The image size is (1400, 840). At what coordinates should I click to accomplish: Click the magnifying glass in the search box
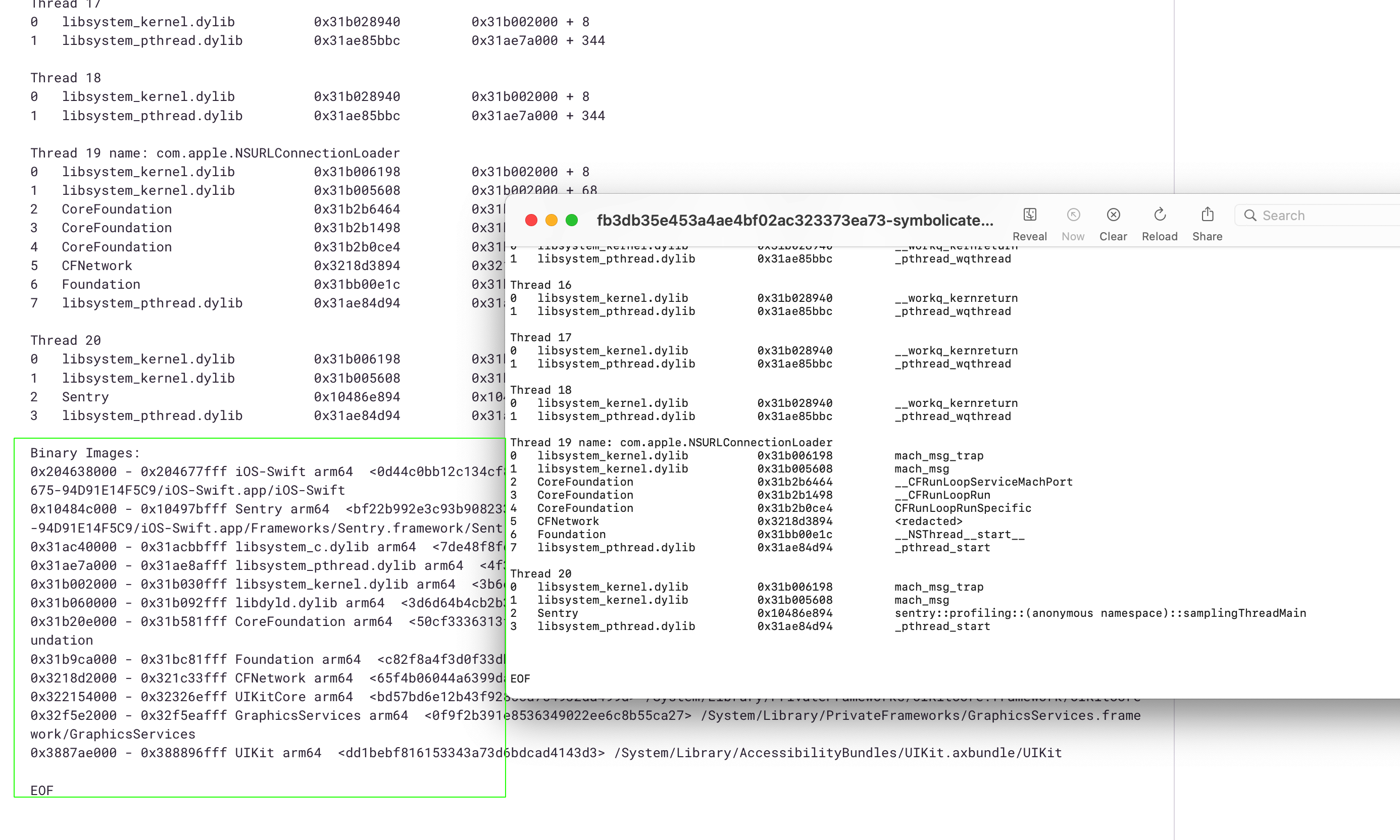[x=1251, y=215]
